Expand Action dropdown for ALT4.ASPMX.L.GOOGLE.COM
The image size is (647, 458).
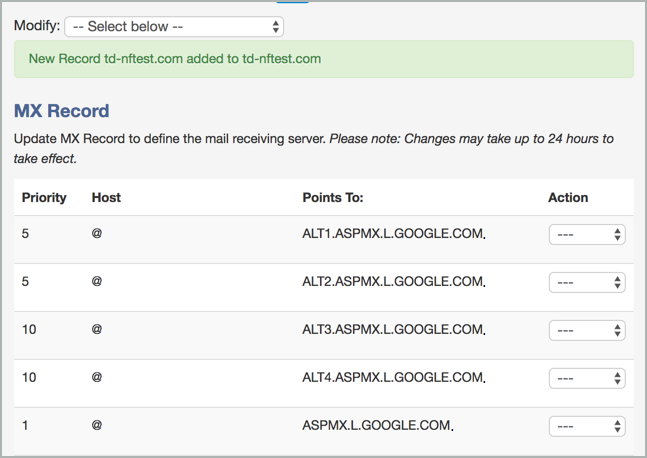(x=587, y=378)
